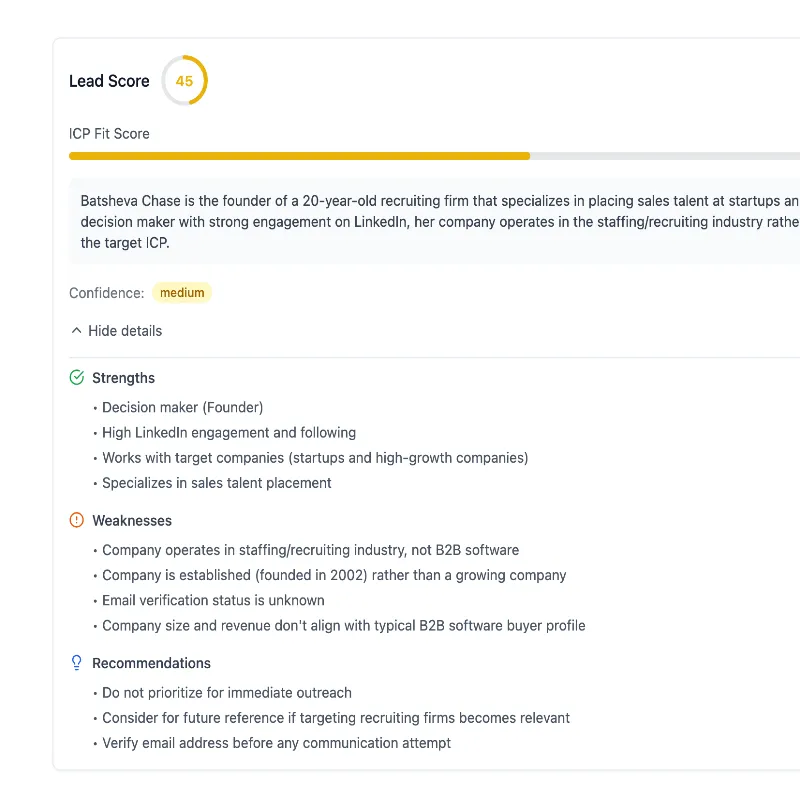Click the green Strengths check icon
Viewport: 800px width, 800px height.
[x=77, y=377]
